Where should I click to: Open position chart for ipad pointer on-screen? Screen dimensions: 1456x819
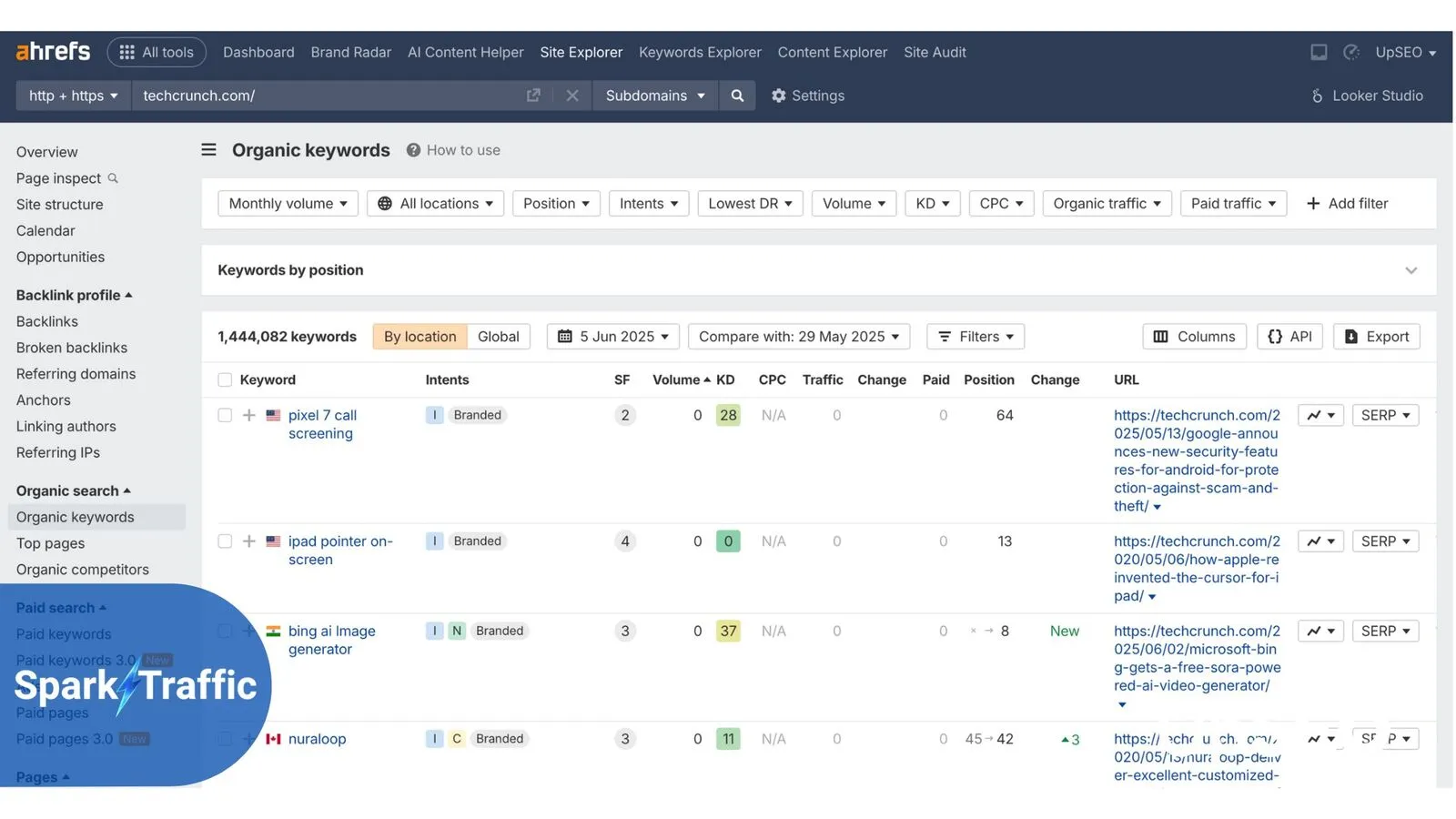coord(1320,541)
